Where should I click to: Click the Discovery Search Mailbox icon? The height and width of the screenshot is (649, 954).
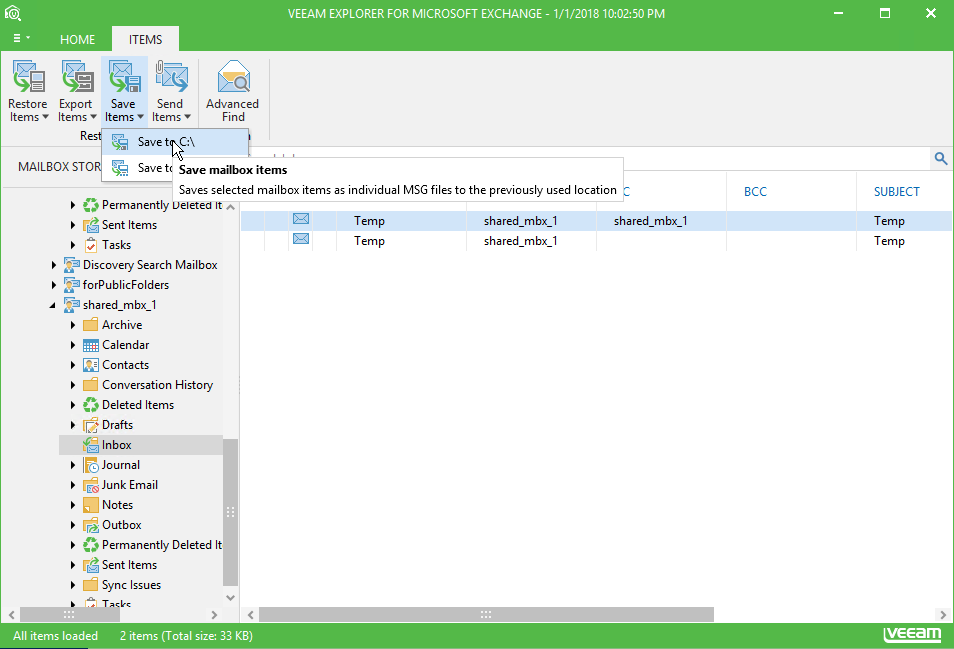click(x=72, y=265)
